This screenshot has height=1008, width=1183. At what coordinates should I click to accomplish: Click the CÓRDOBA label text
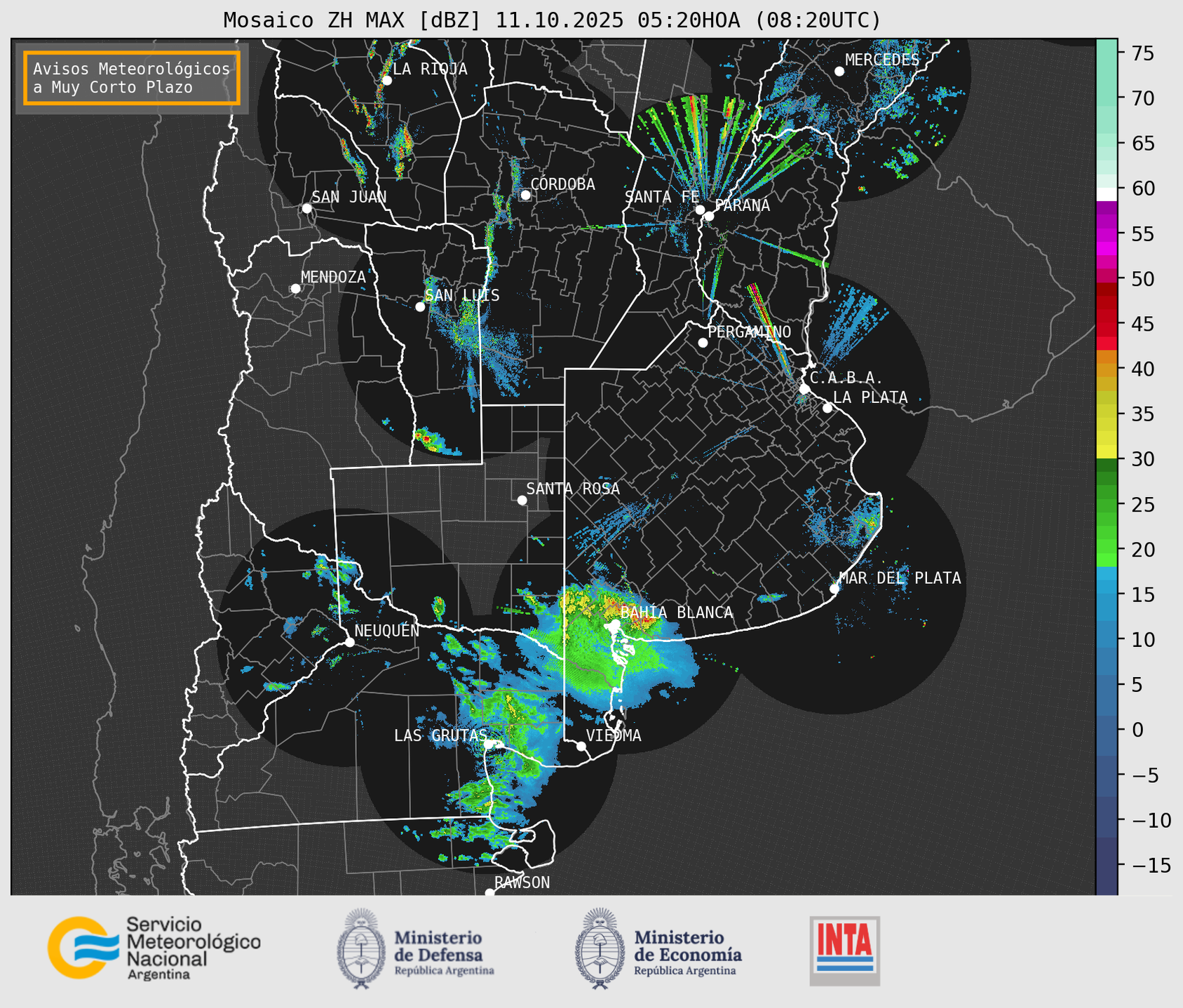pyautogui.click(x=562, y=184)
